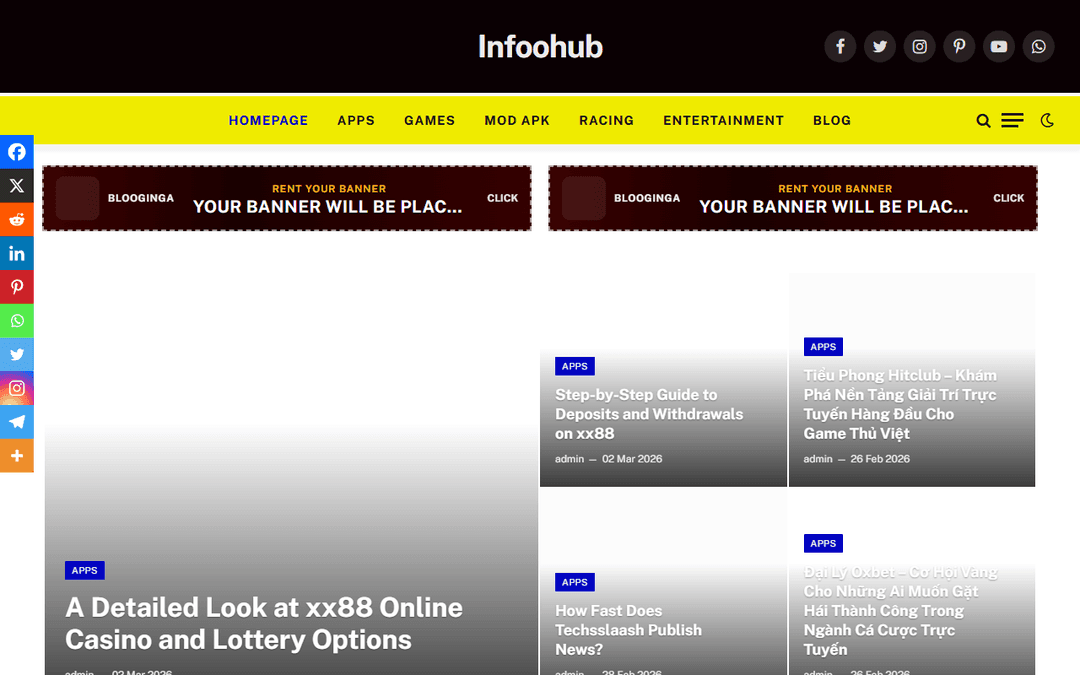Open the Apps menu item

click(356, 121)
